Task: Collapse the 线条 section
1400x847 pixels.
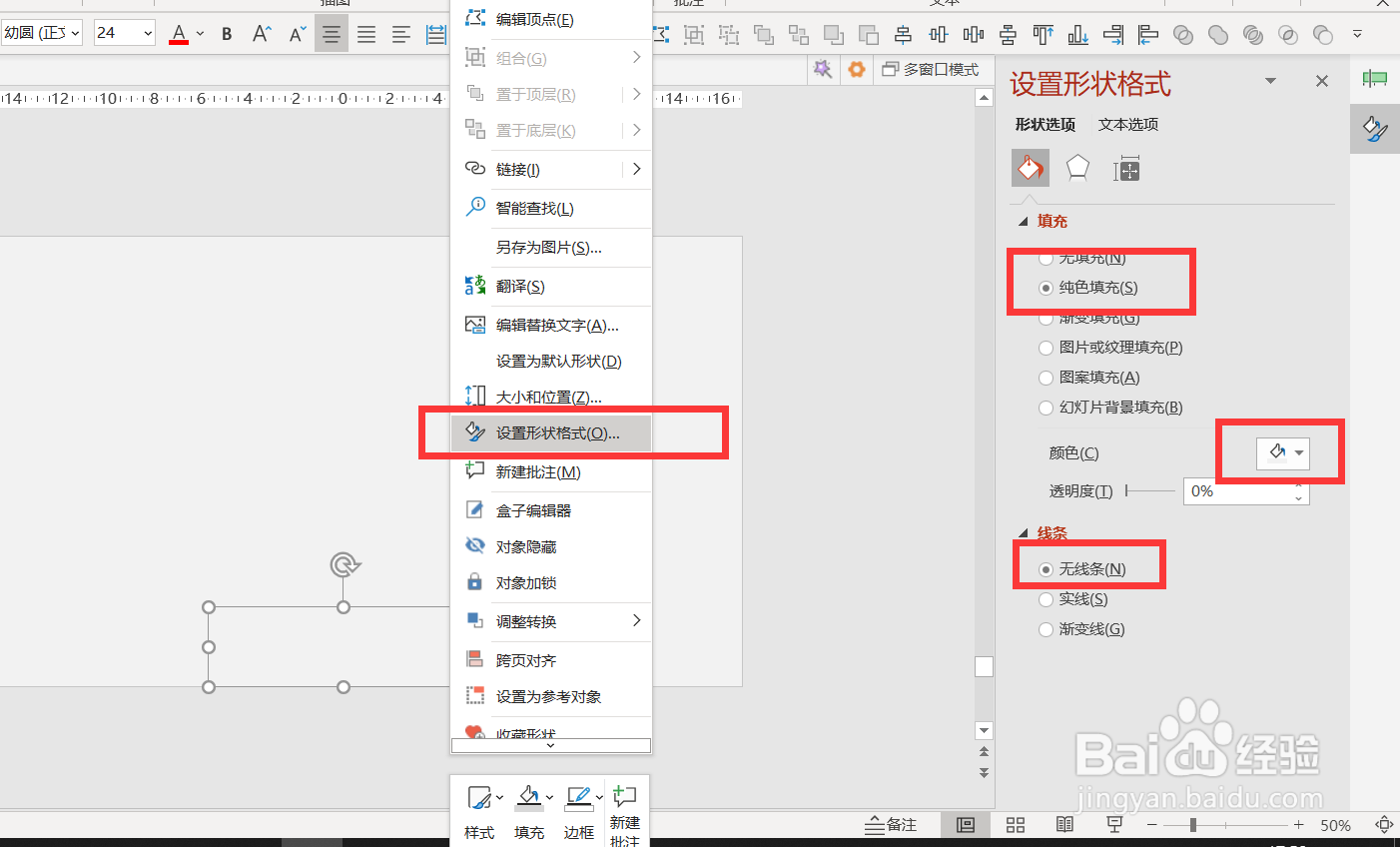Action: point(1023,533)
